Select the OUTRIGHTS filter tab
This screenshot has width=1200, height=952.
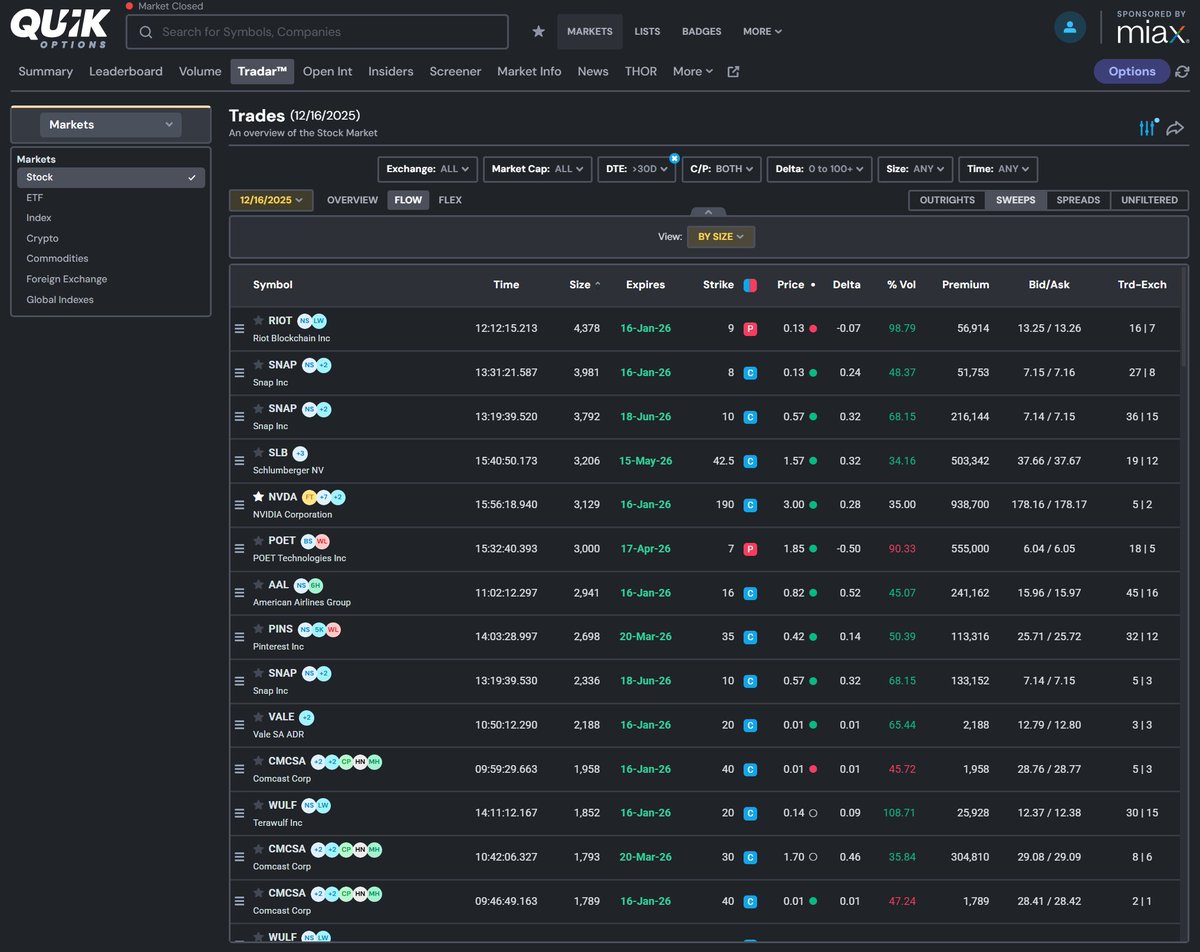click(947, 200)
